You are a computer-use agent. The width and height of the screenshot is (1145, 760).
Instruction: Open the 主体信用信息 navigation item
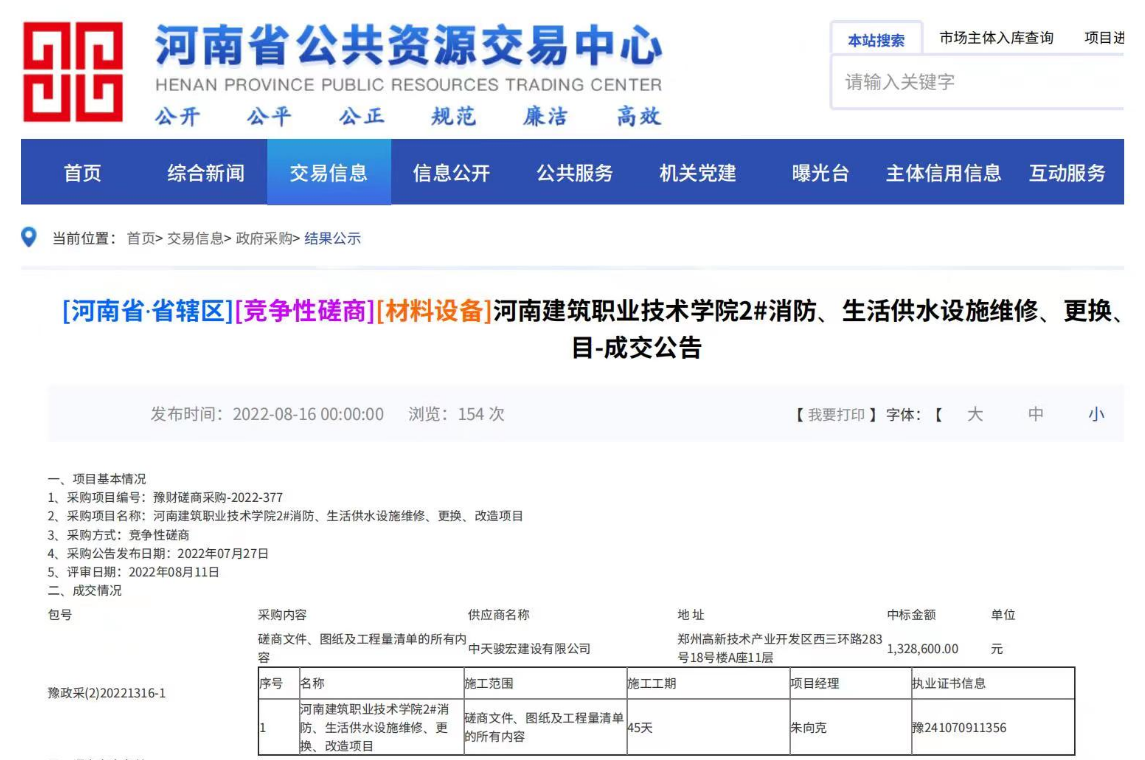click(943, 173)
